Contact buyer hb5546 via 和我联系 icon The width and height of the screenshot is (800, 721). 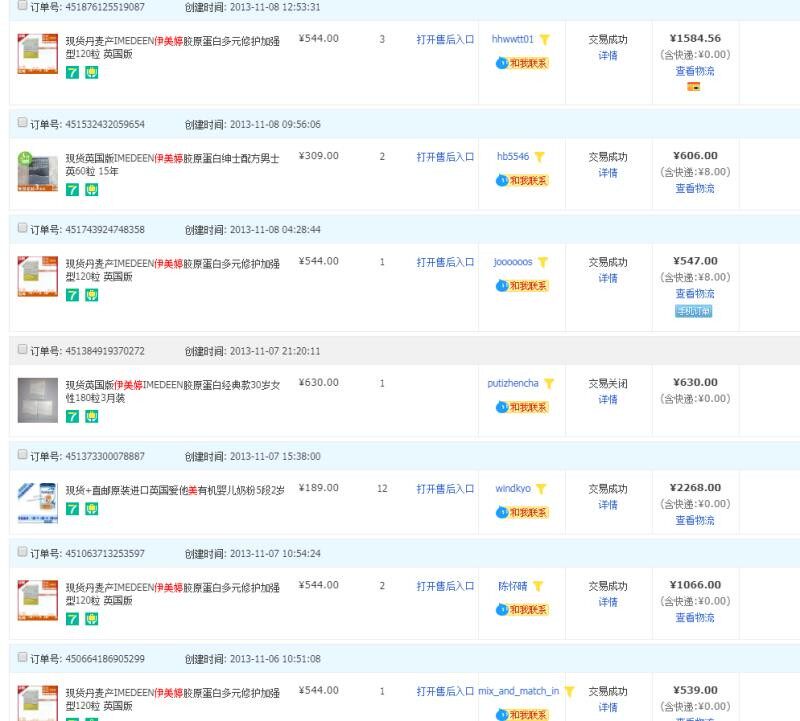click(x=523, y=181)
